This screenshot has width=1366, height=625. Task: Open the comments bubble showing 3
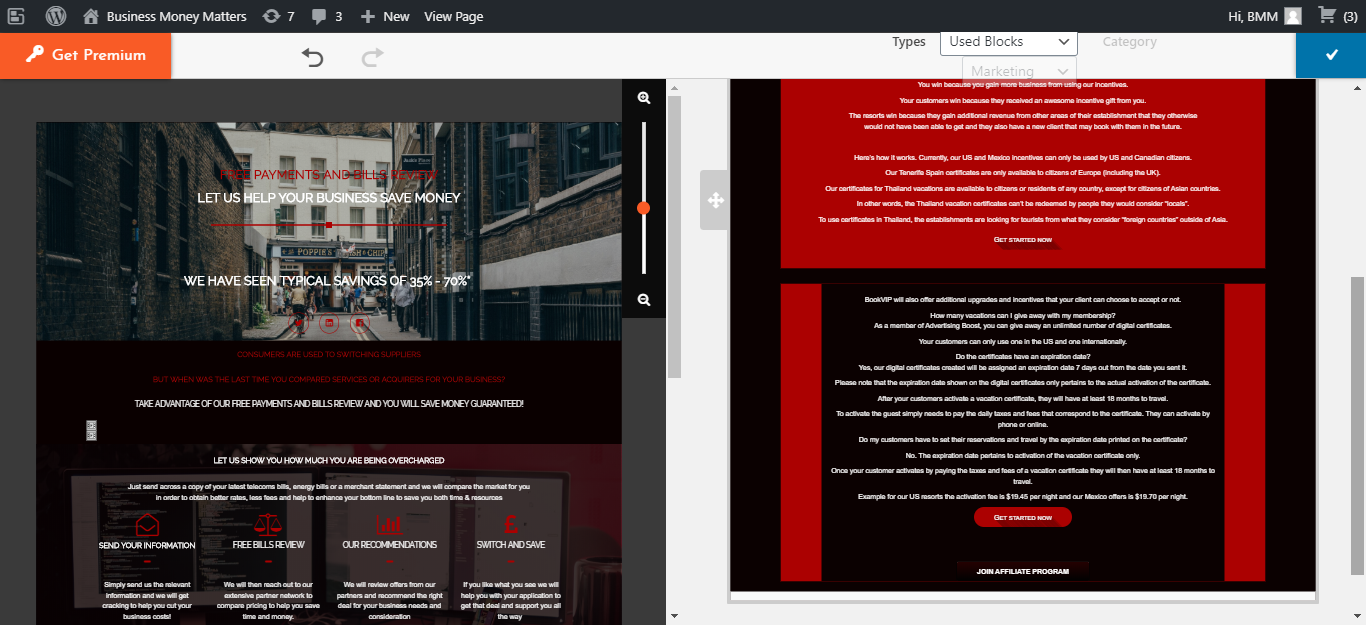point(327,16)
